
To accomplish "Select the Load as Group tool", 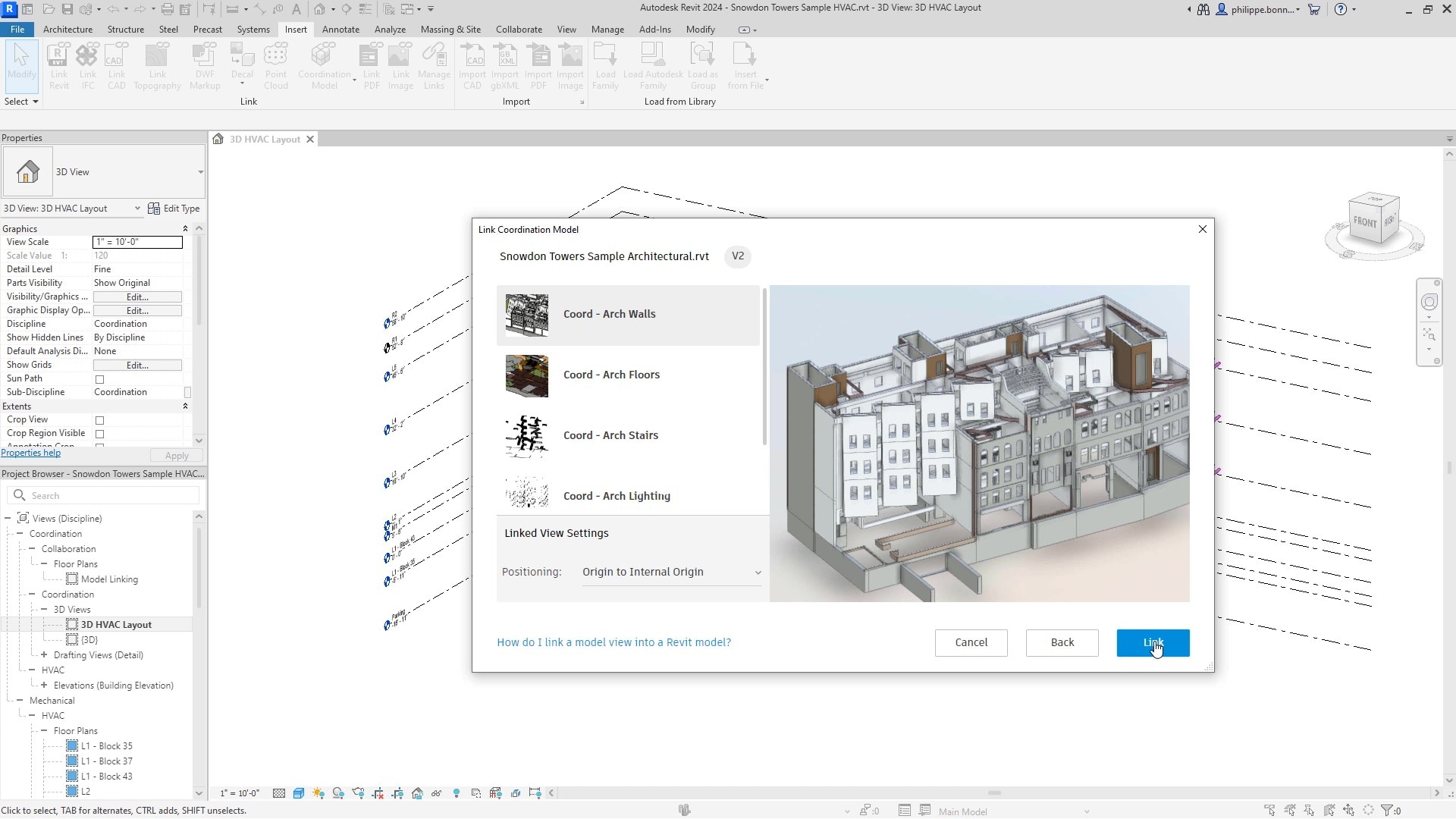I will point(703,66).
